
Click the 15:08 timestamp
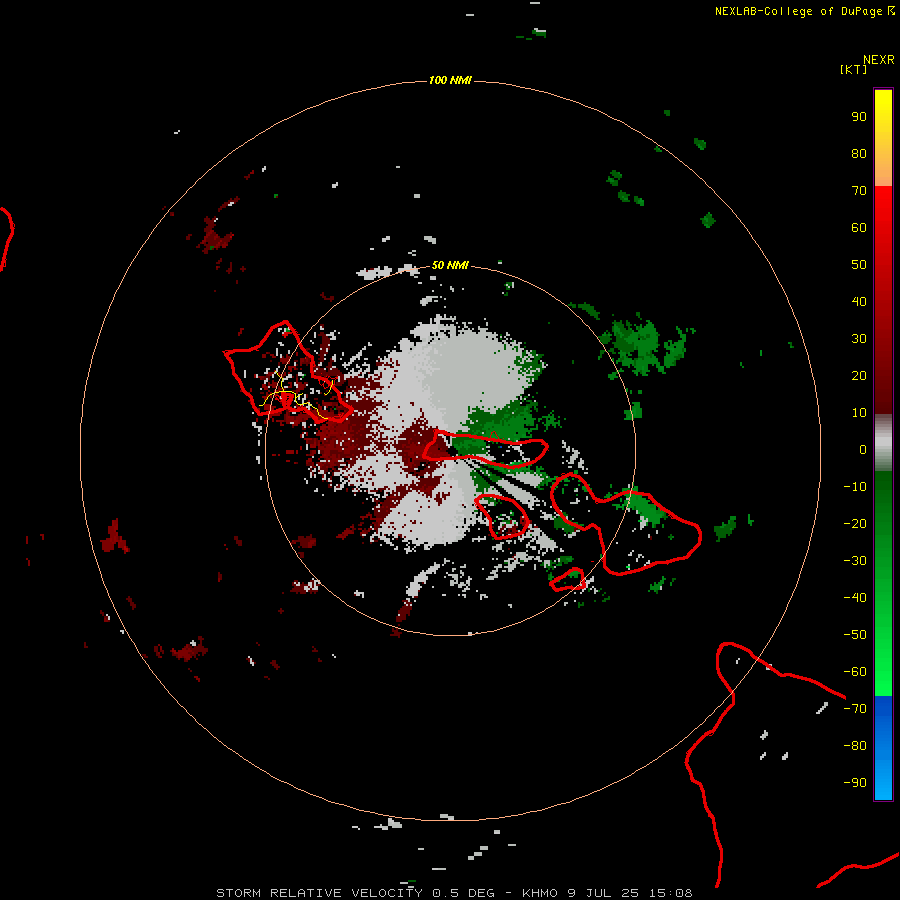click(x=670, y=893)
